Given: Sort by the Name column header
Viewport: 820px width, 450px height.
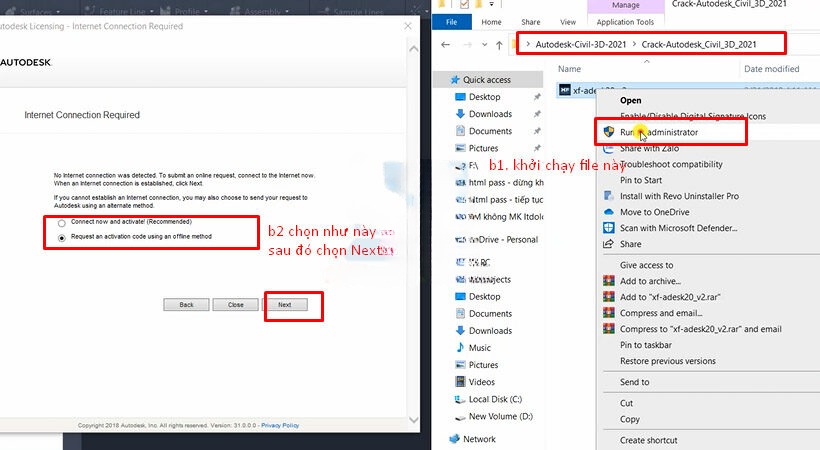Looking at the screenshot, I should [570, 69].
